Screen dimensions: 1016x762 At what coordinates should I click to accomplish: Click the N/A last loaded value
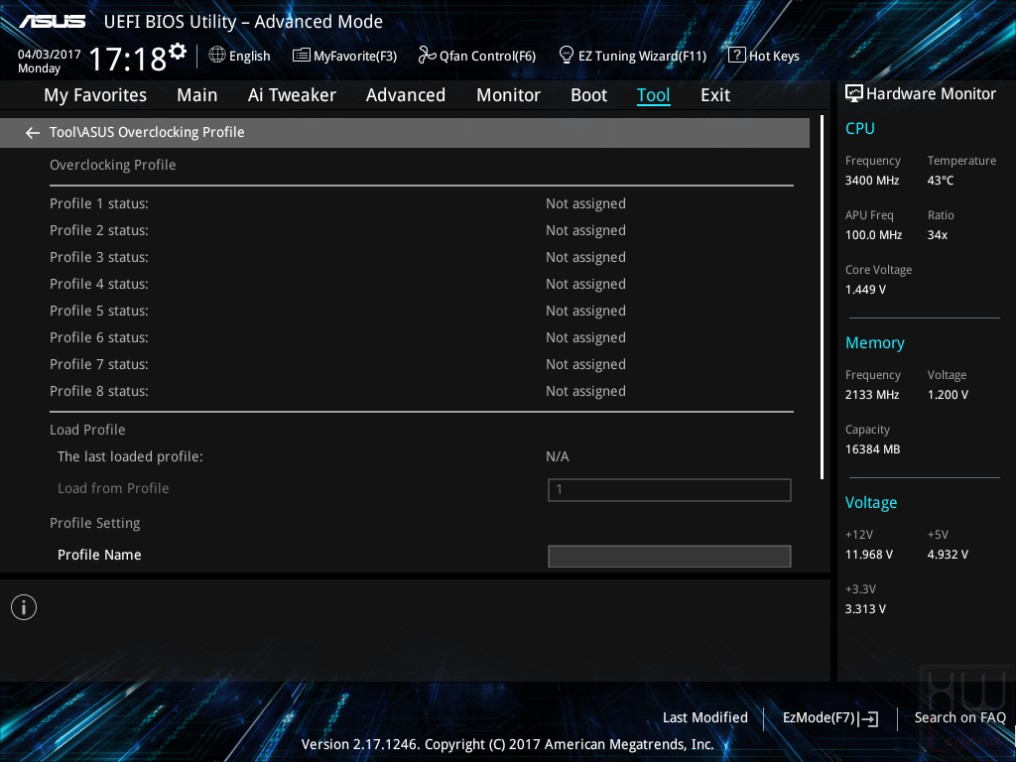(x=557, y=457)
